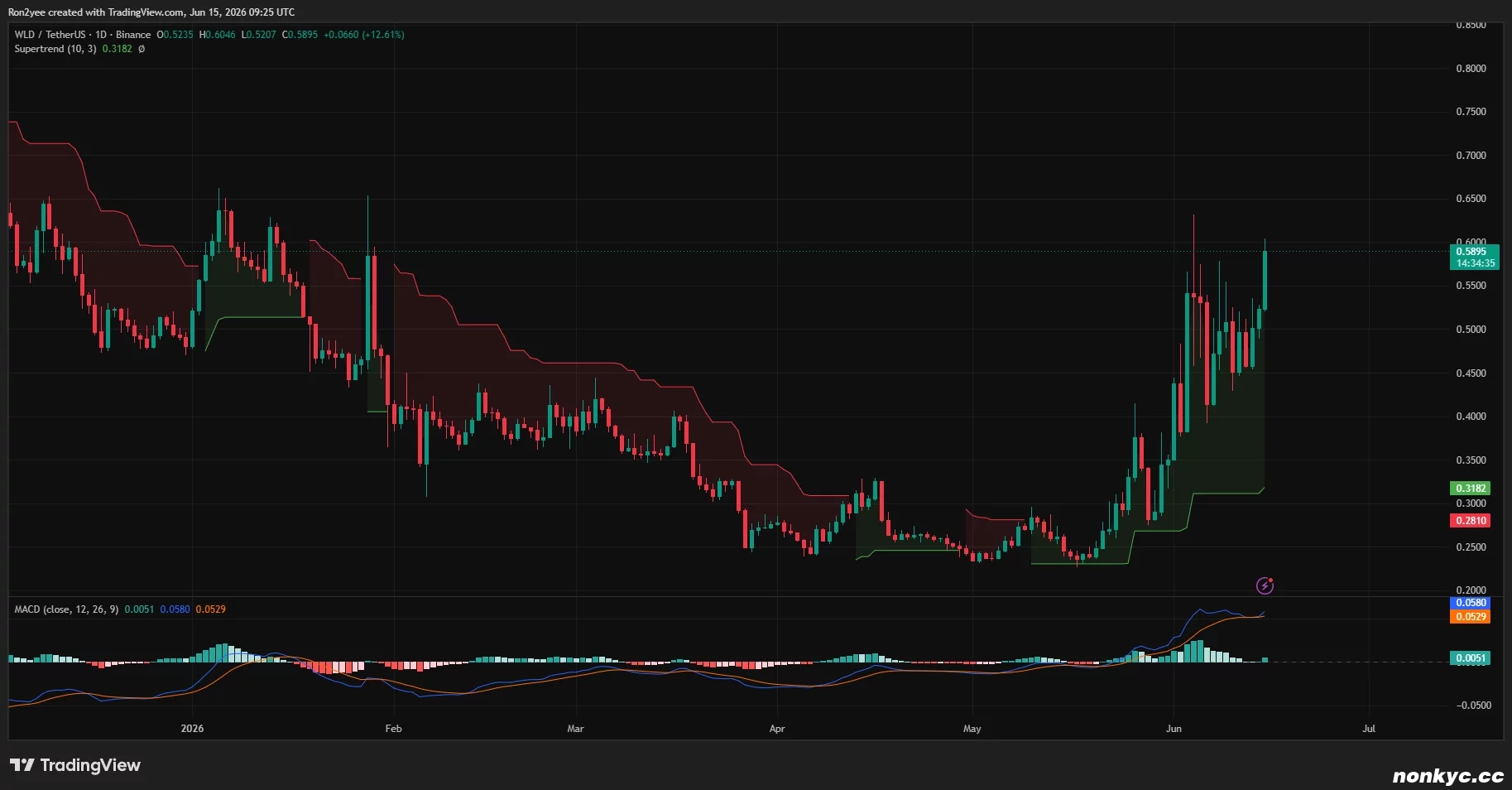Click the red price label 0.2810

click(x=1470, y=521)
